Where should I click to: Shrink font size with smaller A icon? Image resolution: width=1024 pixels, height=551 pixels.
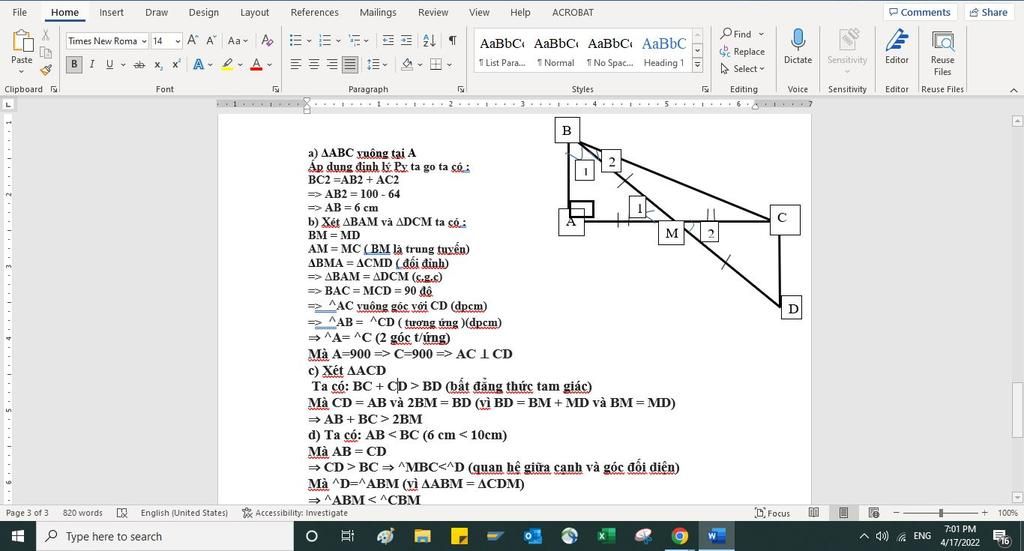point(211,40)
